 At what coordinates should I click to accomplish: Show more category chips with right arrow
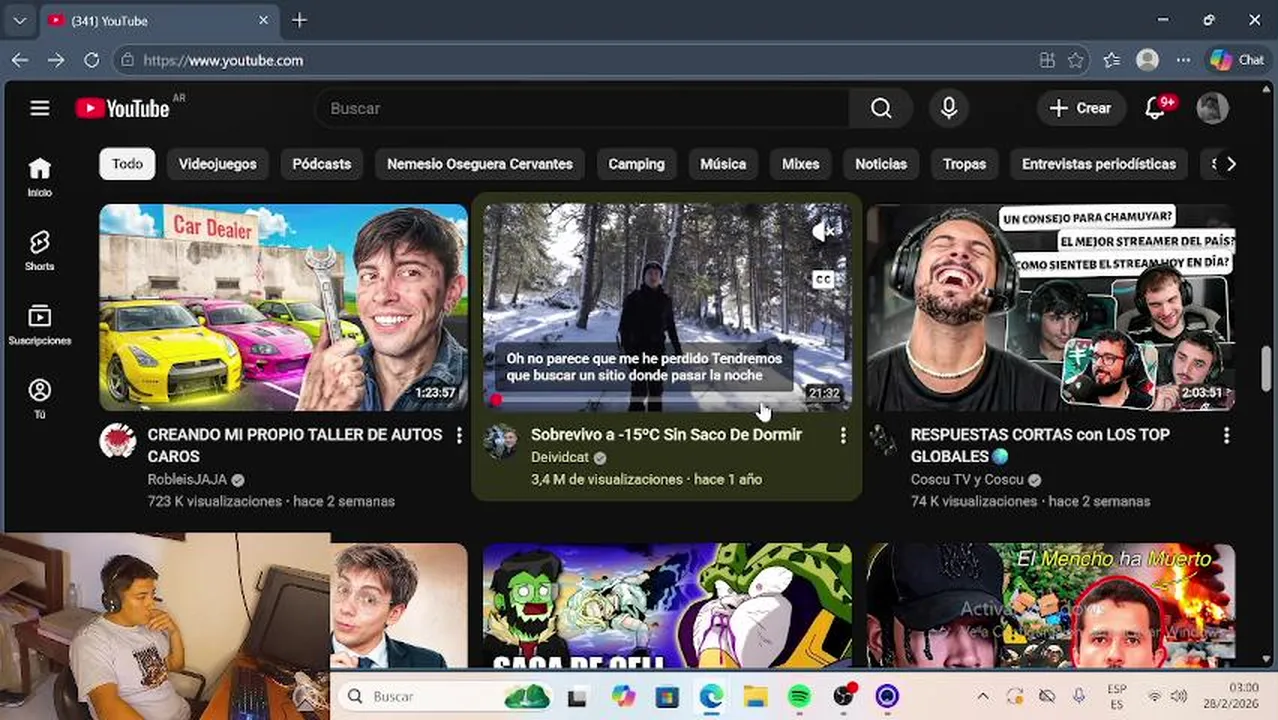[1231, 164]
